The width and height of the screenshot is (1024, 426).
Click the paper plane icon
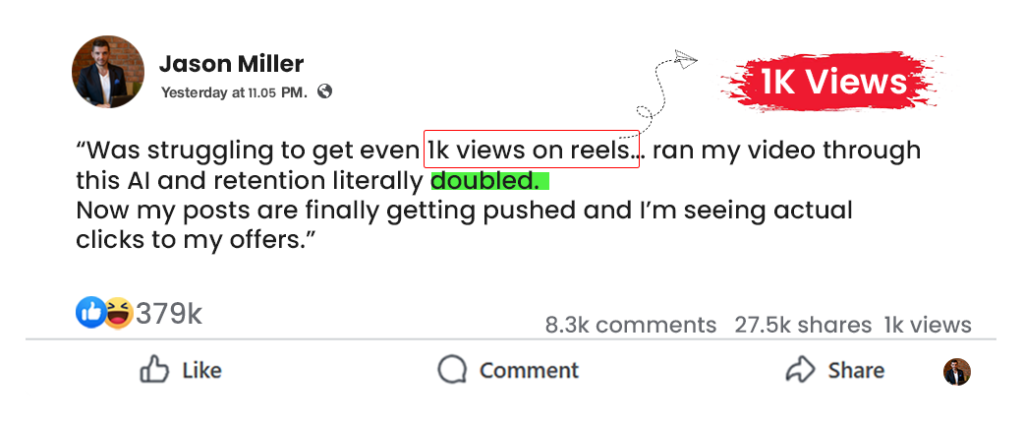685,60
